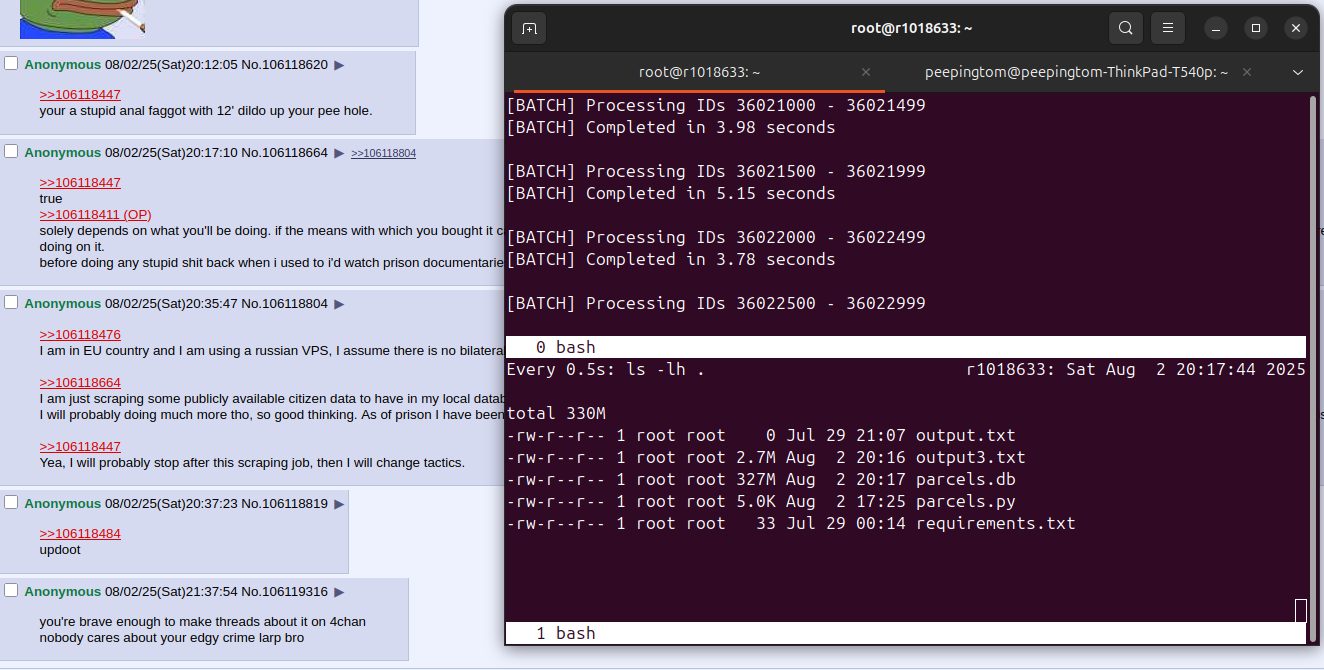This screenshot has width=1324, height=670.
Task: Click the timestamp 08/02/25(Sat)21:37:54
Action: pos(171,592)
